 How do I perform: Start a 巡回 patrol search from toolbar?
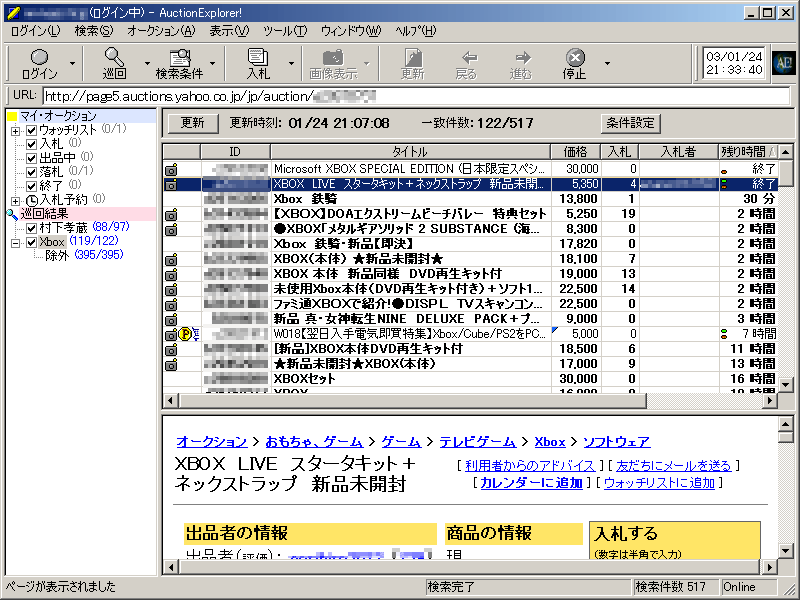tap(114, 63)
